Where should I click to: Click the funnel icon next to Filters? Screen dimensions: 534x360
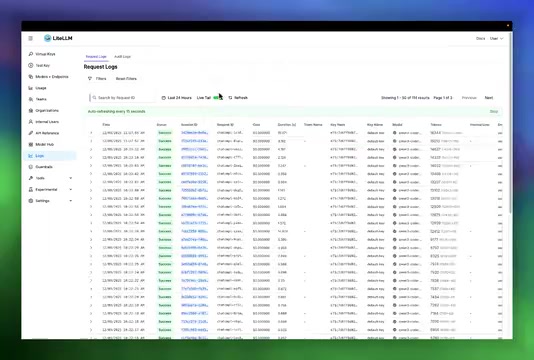point(90,79)
